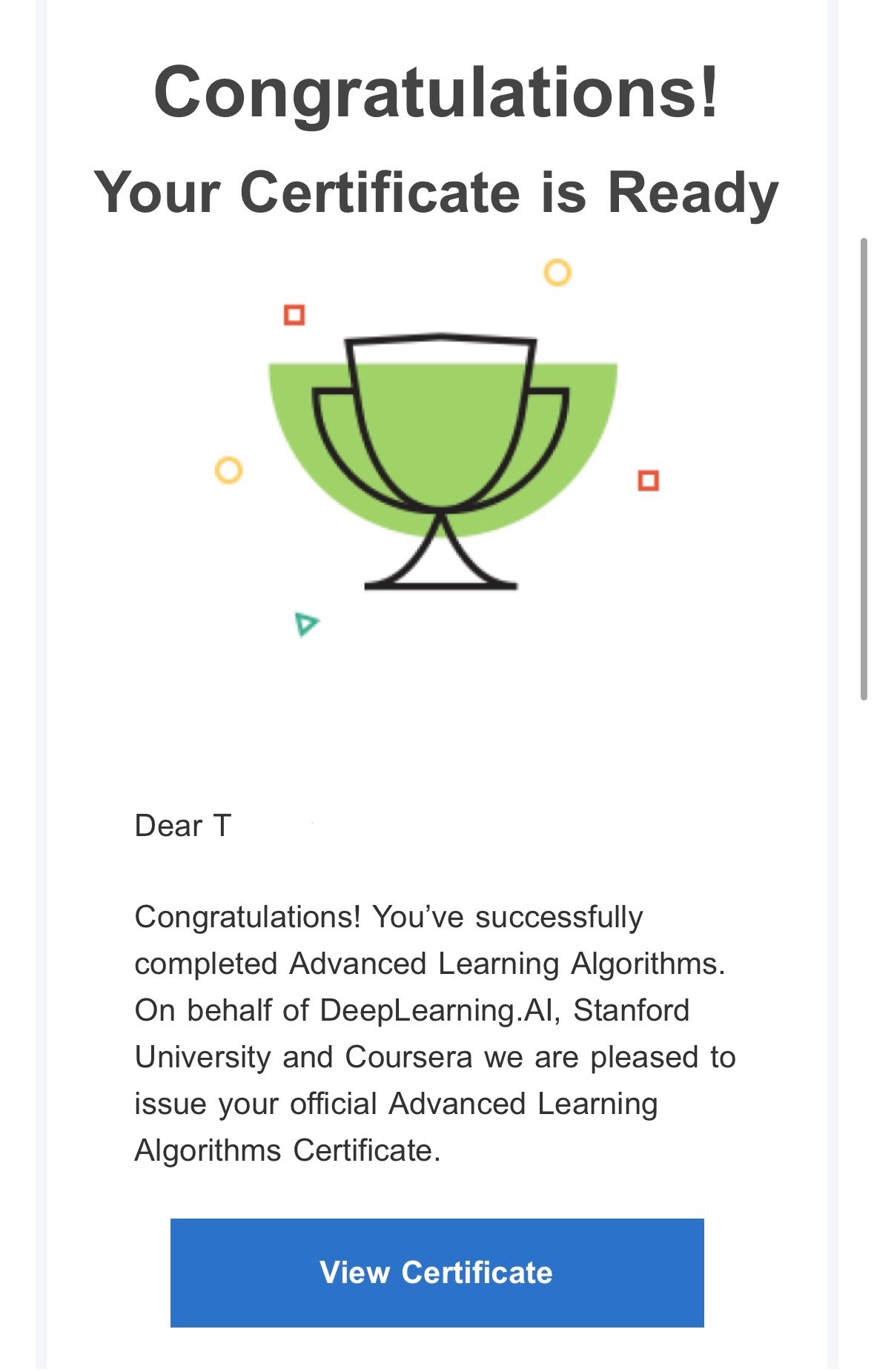874x1372 pixels.
Task: Click the yellow circle above the trophy
Action: [557, 272]
